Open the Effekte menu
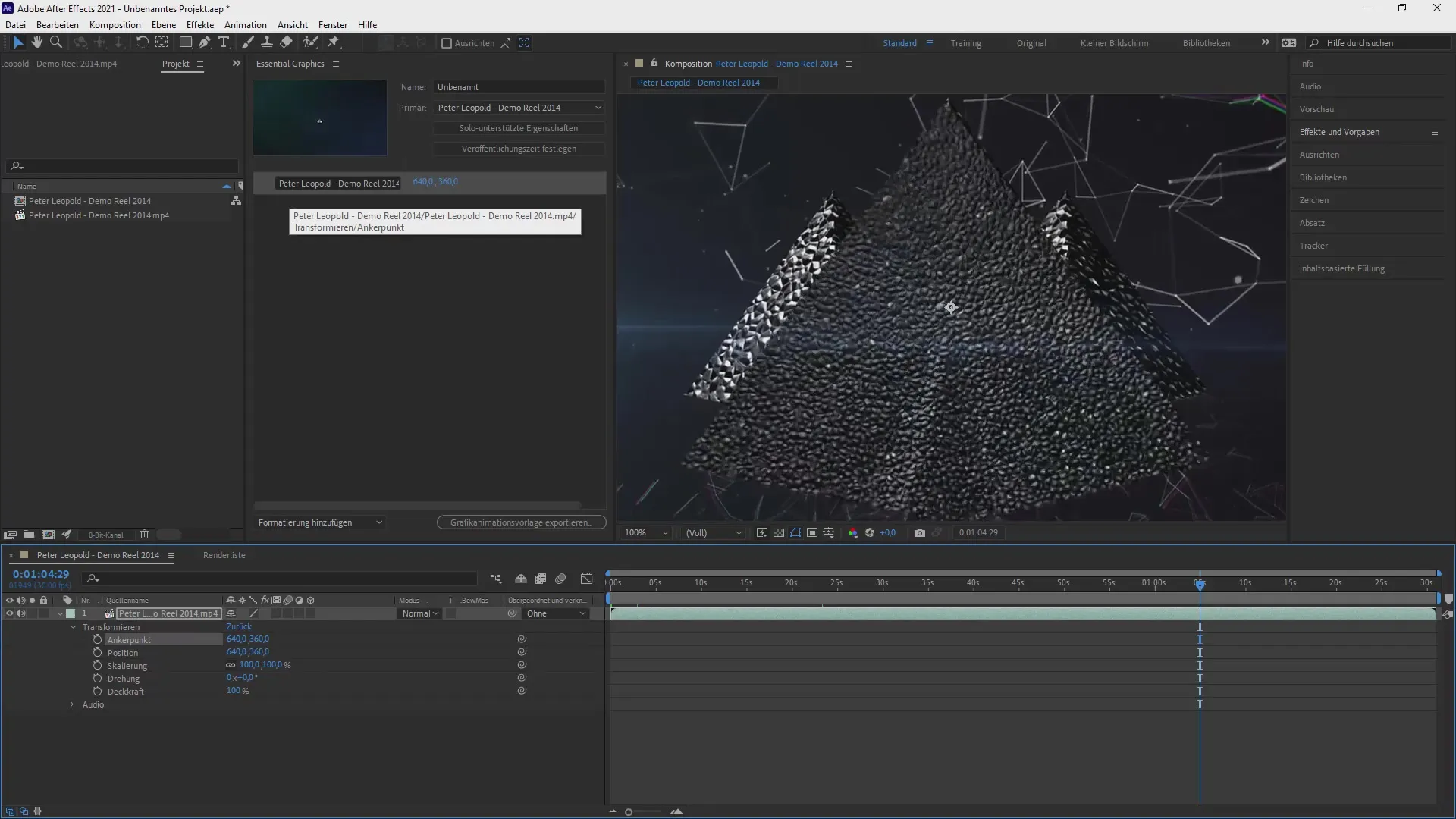The image size is (1456, 819). coord(200,24)
